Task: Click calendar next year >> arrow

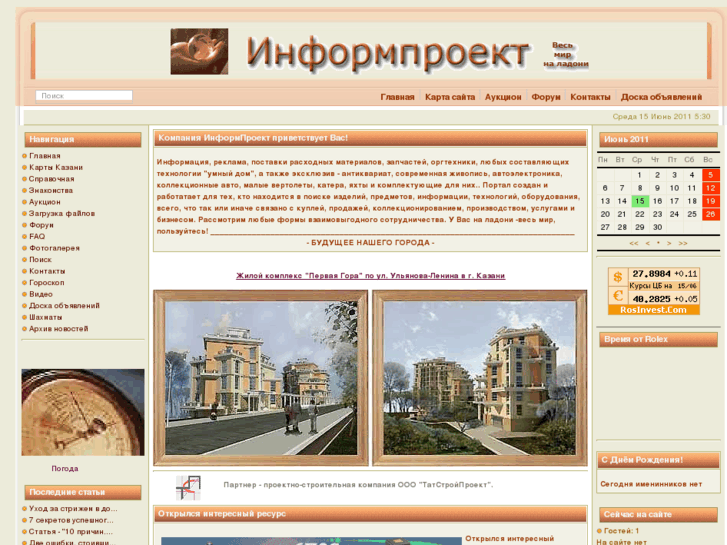Action: tap(683, 243)
